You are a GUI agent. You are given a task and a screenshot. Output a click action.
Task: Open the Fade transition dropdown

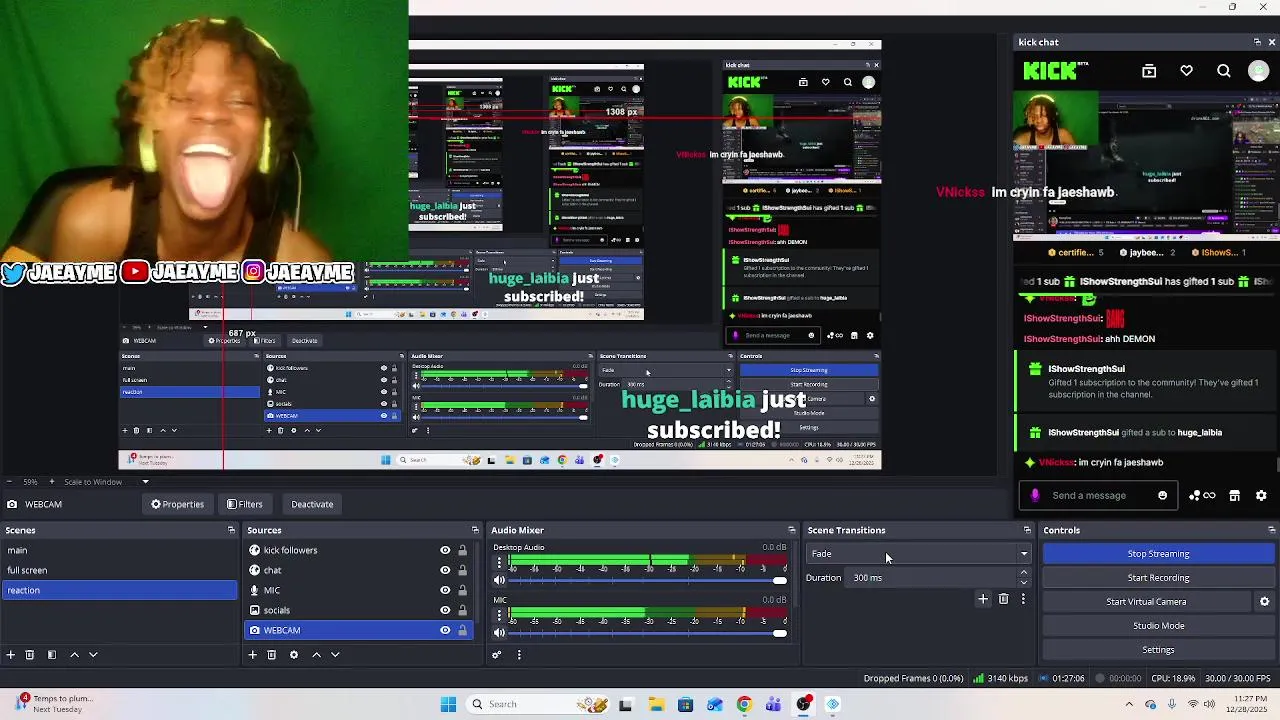tap(918, 554)
